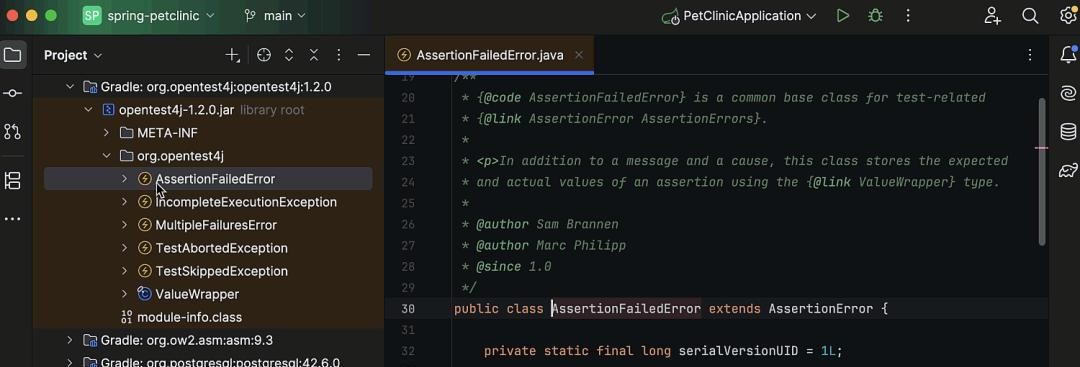The width and height of the screenshot is (1080, 367).
Task: Collapse all items in Project tree
Action: tap(314, 55)
